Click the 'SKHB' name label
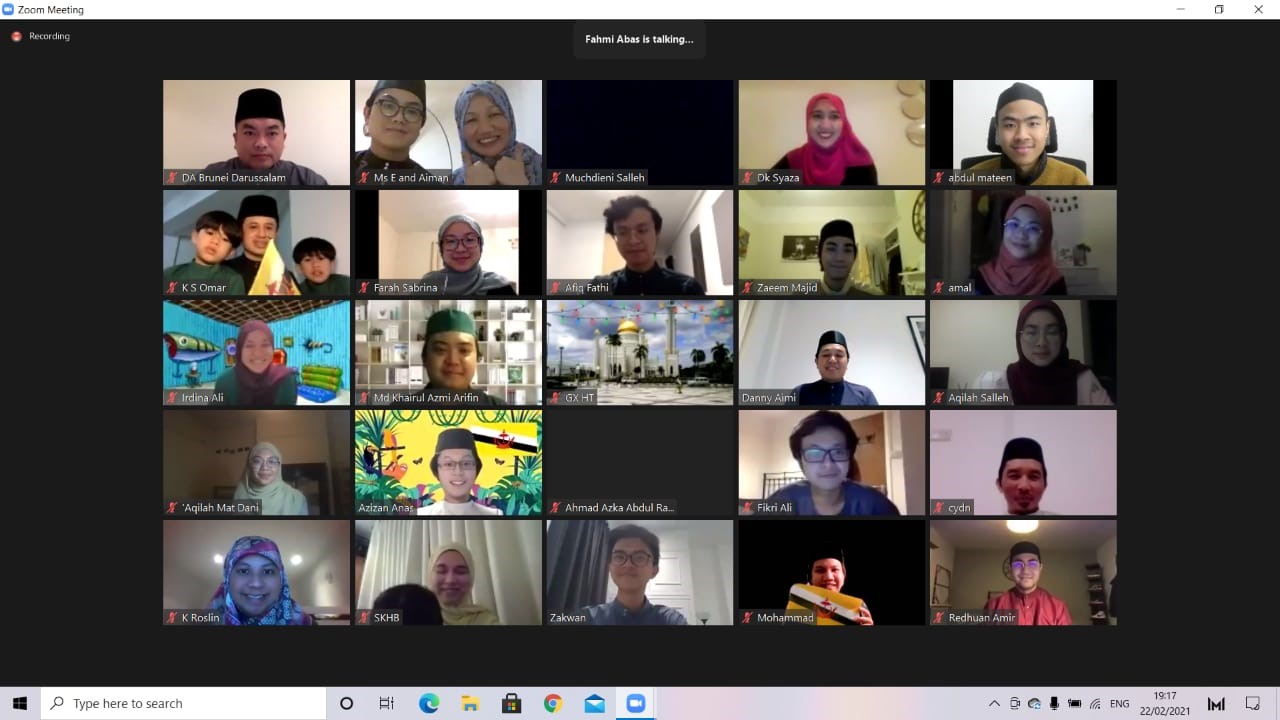1280x720 pixels. click(386, 618)
